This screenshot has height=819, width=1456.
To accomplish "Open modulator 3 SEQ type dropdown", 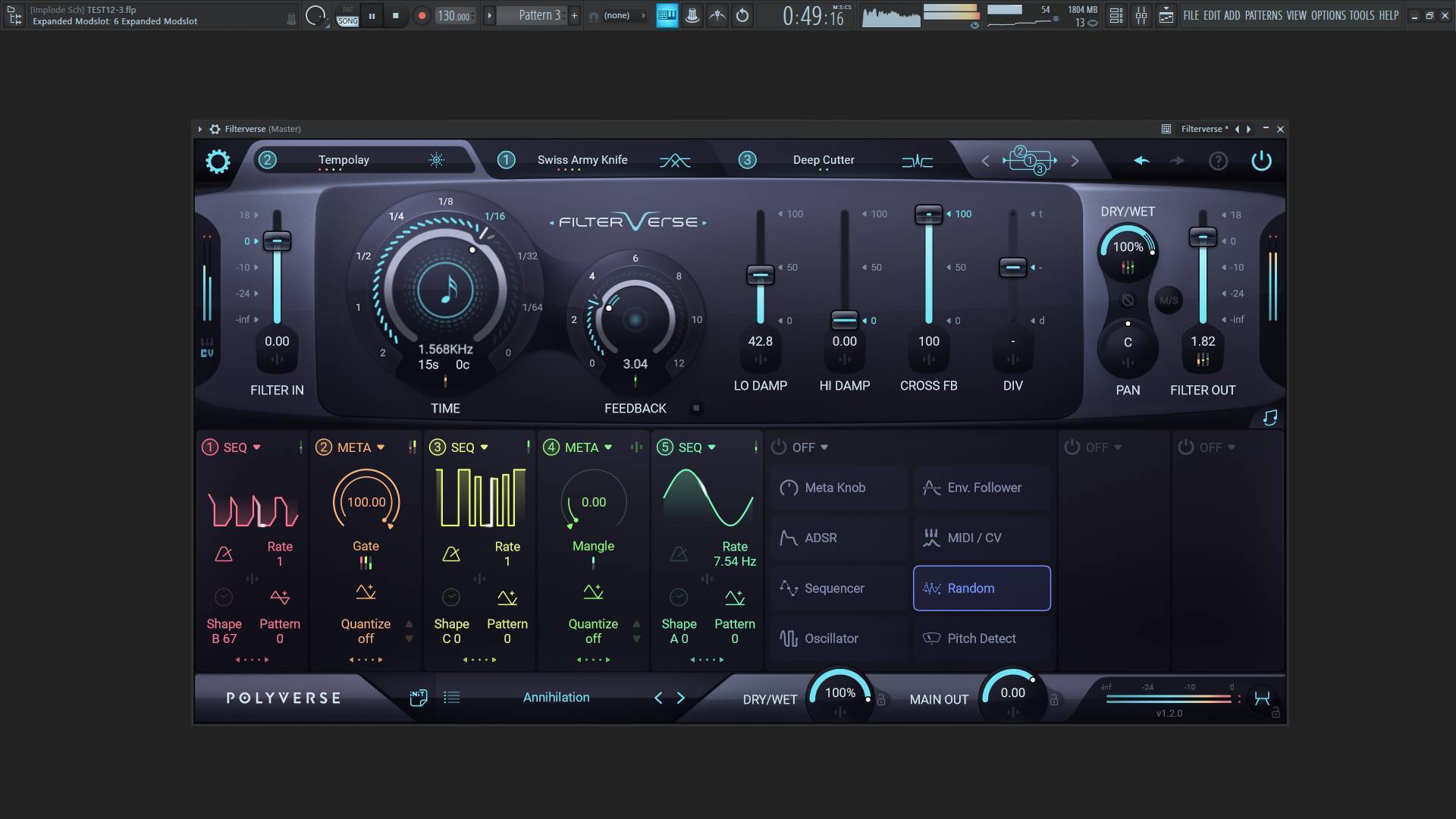I will pyautogui.click(x=485, y=447).
